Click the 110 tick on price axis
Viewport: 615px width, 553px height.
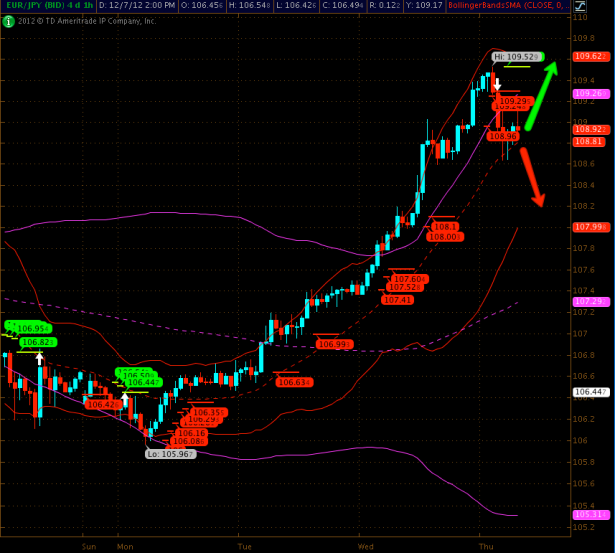click(580, 17)
